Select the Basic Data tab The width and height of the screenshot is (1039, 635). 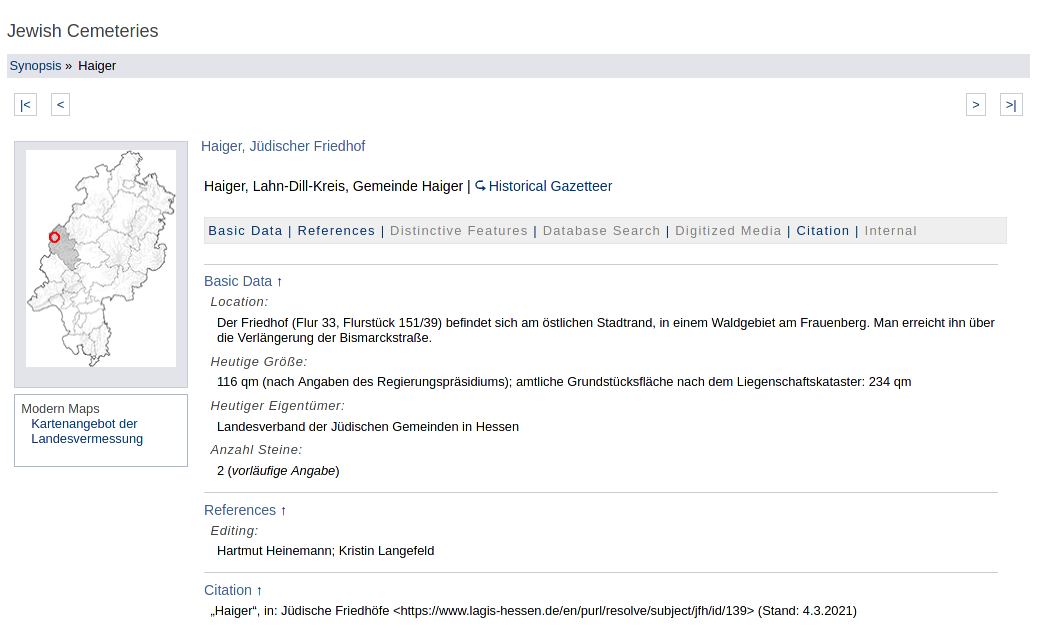[x=245, y=231]
